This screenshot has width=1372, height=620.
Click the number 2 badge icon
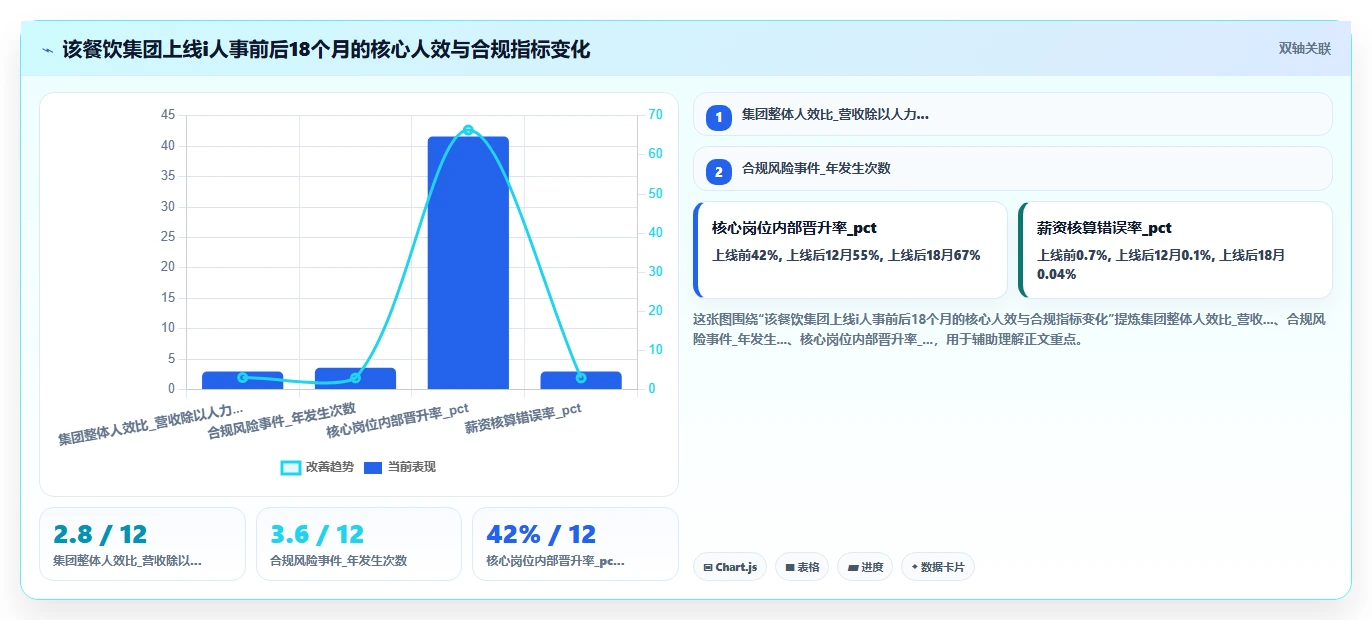[719, 171]
